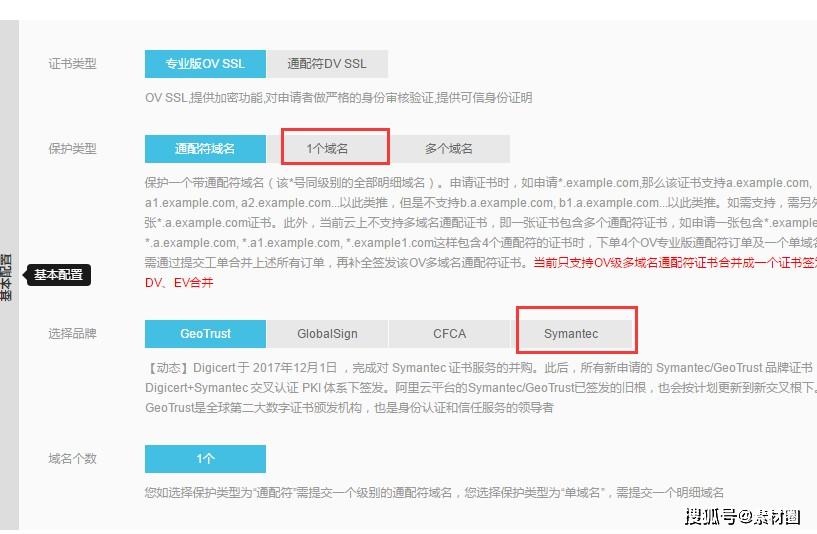Pick Symantec as the brand
Image resolution: width=817 pixels, height=534 pixels.
point(571,334)
